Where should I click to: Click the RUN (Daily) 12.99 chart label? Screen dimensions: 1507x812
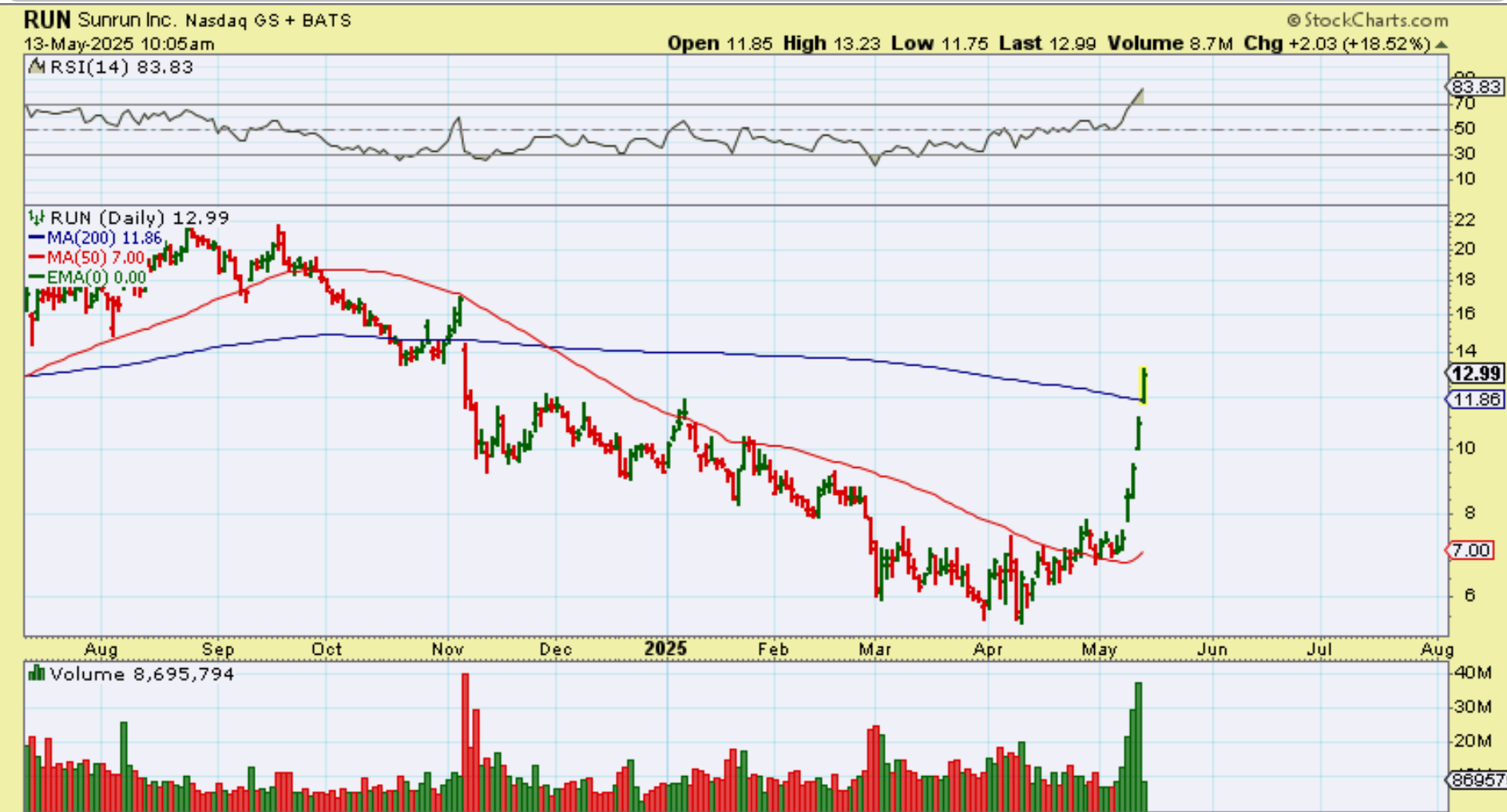tap(140, 217)
